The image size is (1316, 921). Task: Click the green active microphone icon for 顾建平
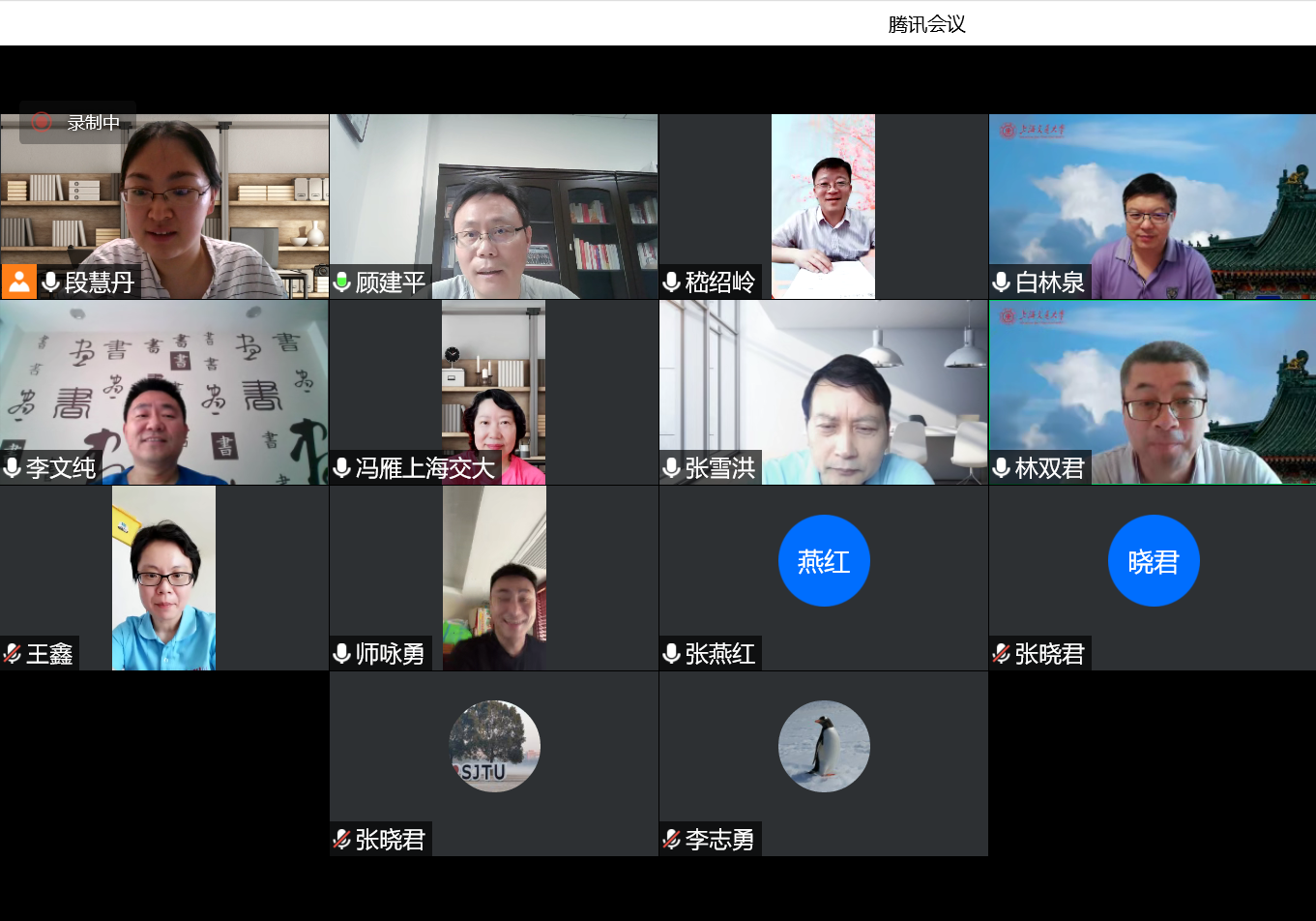[341, 282]
